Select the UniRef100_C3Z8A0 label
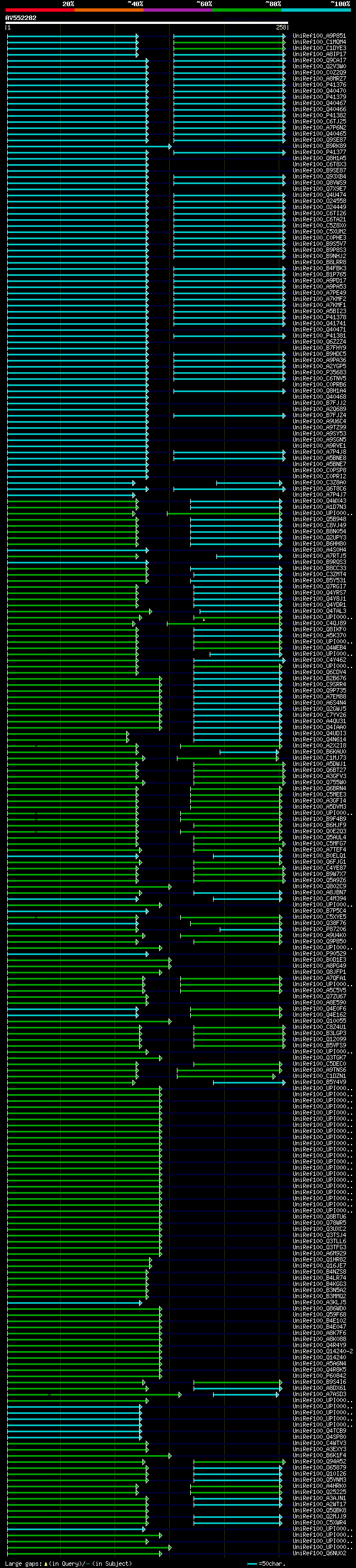 pyautogui.click(x=319, y=483)
